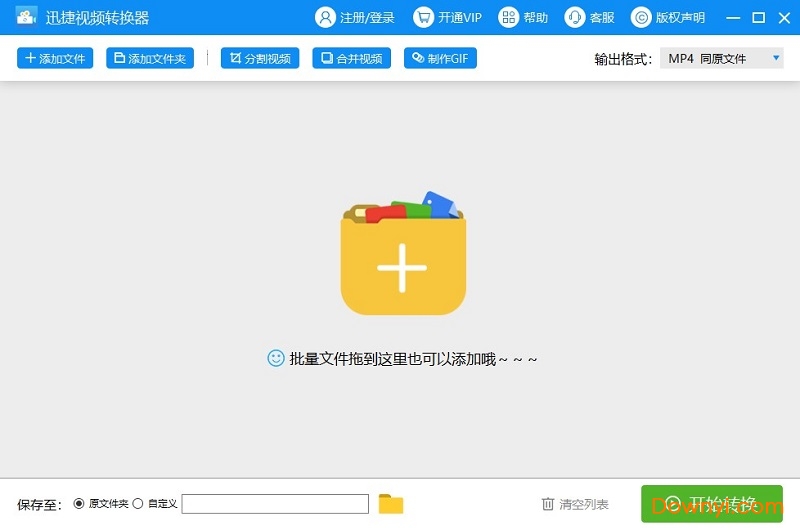Click the yellow browse folder icon

coord(391,504)
